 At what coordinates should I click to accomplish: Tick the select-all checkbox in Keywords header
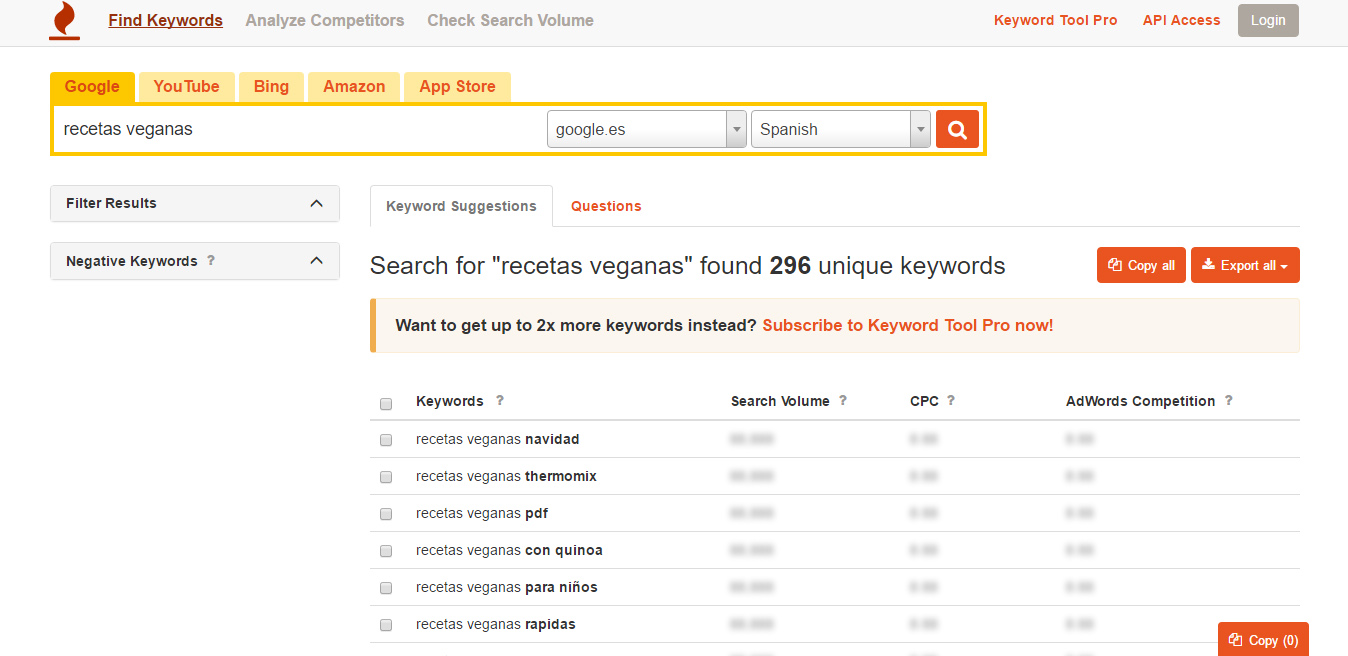coord(386,404)
